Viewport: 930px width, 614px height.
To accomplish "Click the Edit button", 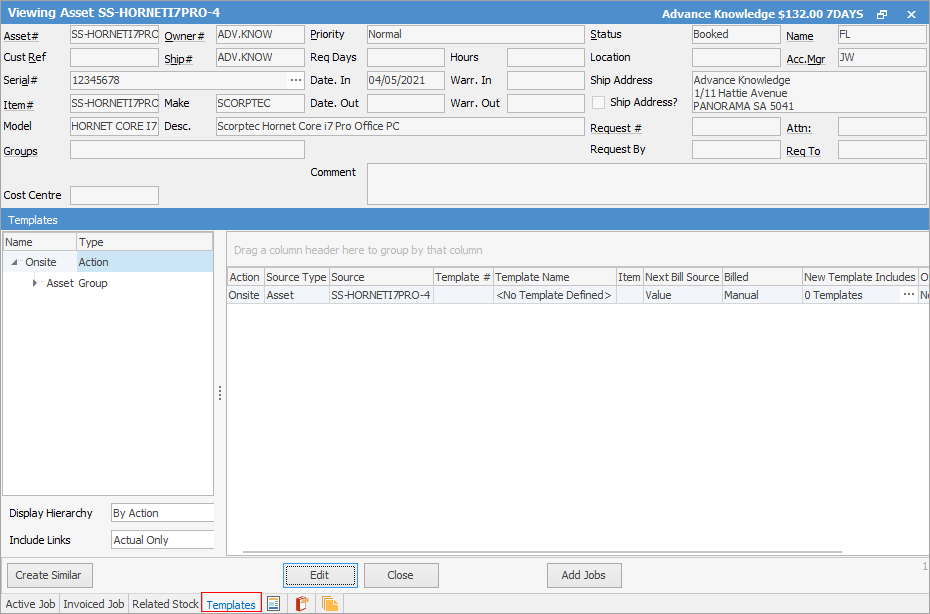I will tap(320, 575).
